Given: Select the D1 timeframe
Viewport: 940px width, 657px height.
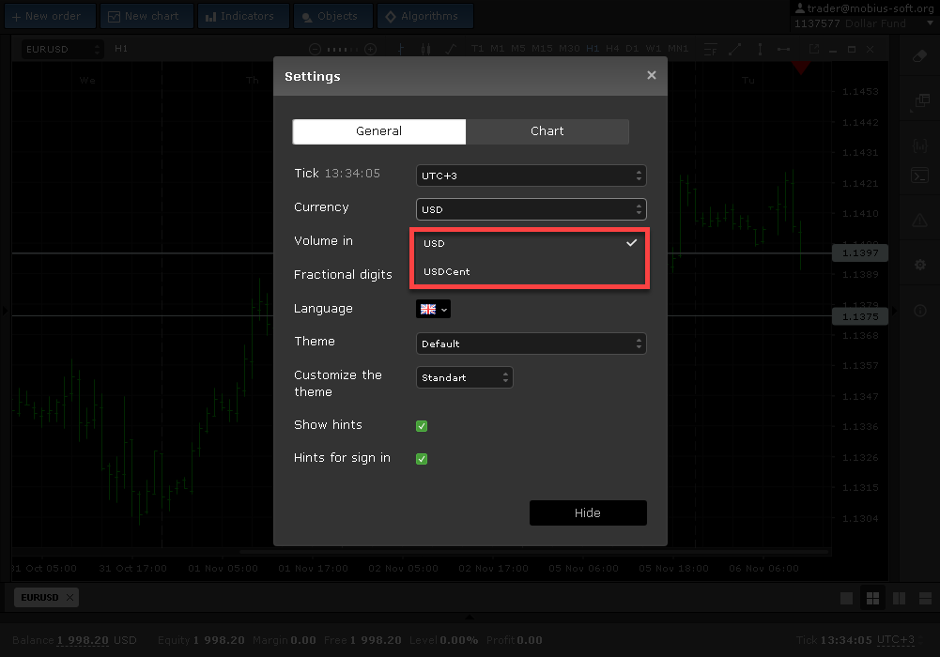Looking at the screenshot, I should coord(632,49).
